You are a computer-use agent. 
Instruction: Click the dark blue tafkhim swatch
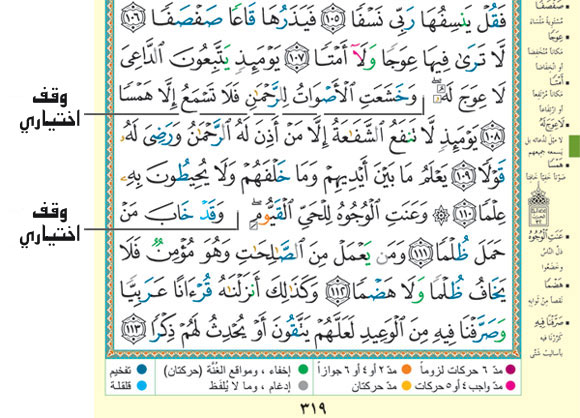(x=142, y=369)
